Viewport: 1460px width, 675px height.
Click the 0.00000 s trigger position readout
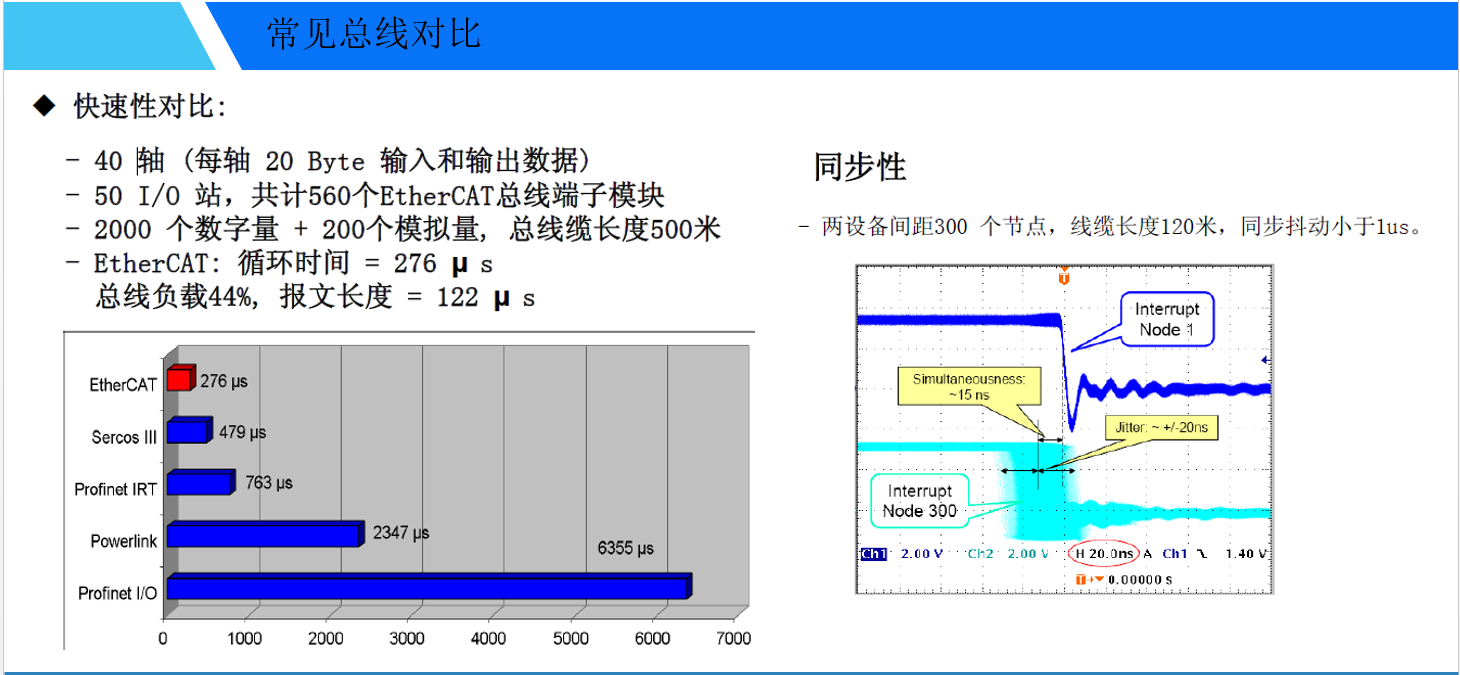pos(1139,579)
